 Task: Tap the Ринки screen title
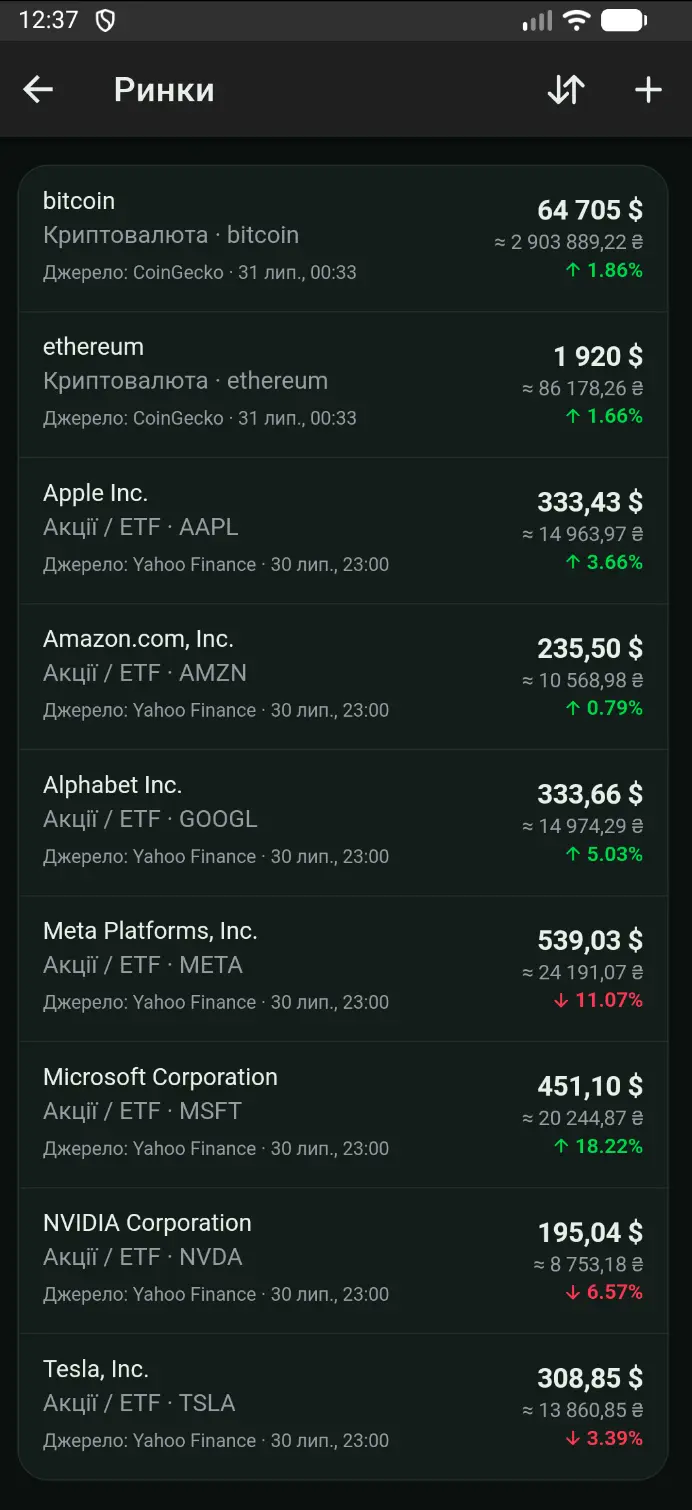(164, 90)
